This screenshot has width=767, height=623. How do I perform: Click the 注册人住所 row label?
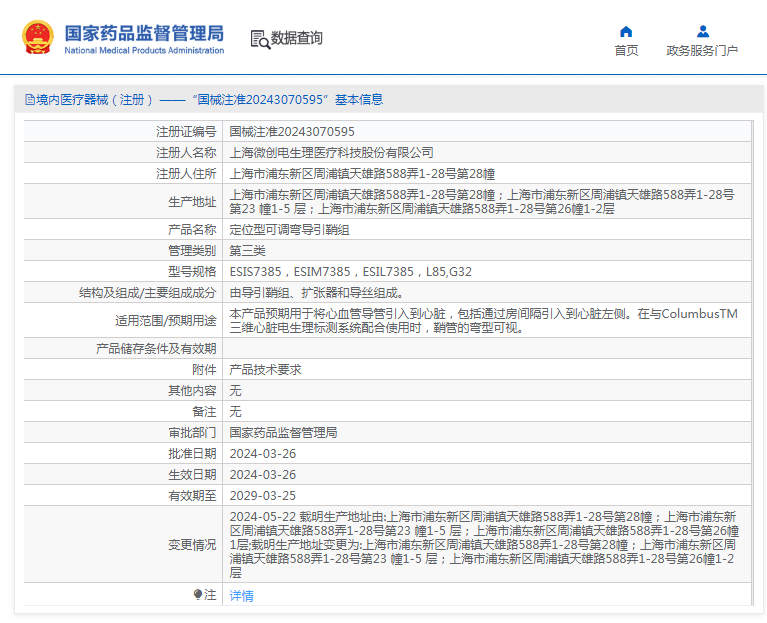click(x=186, y=174)
